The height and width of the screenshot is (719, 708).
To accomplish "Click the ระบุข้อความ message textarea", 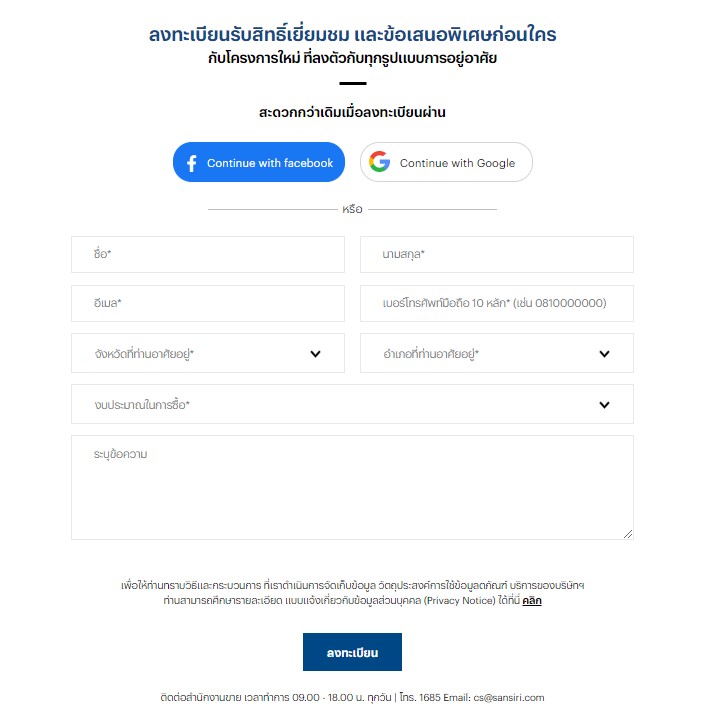I will [x=352, y=487].
